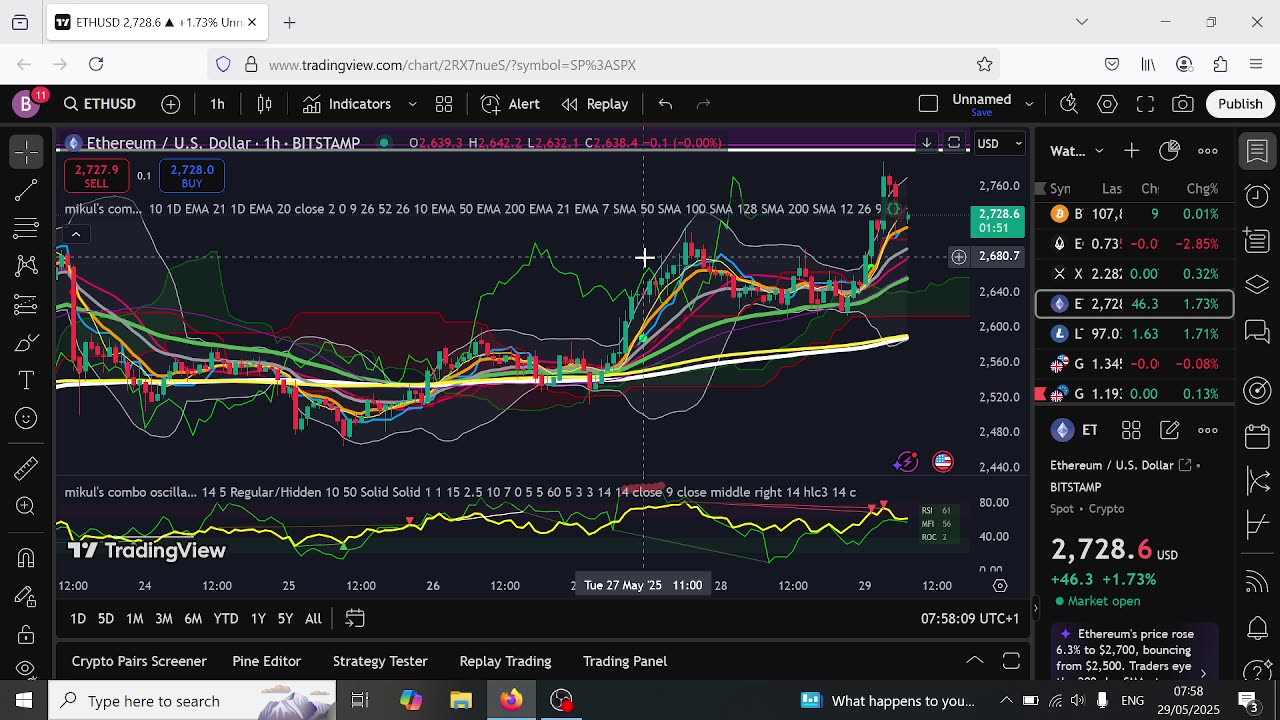Open watchlist three-dots settings menu
The width and height of the screenshot is (1280, 720).
tap(1207, 151)
